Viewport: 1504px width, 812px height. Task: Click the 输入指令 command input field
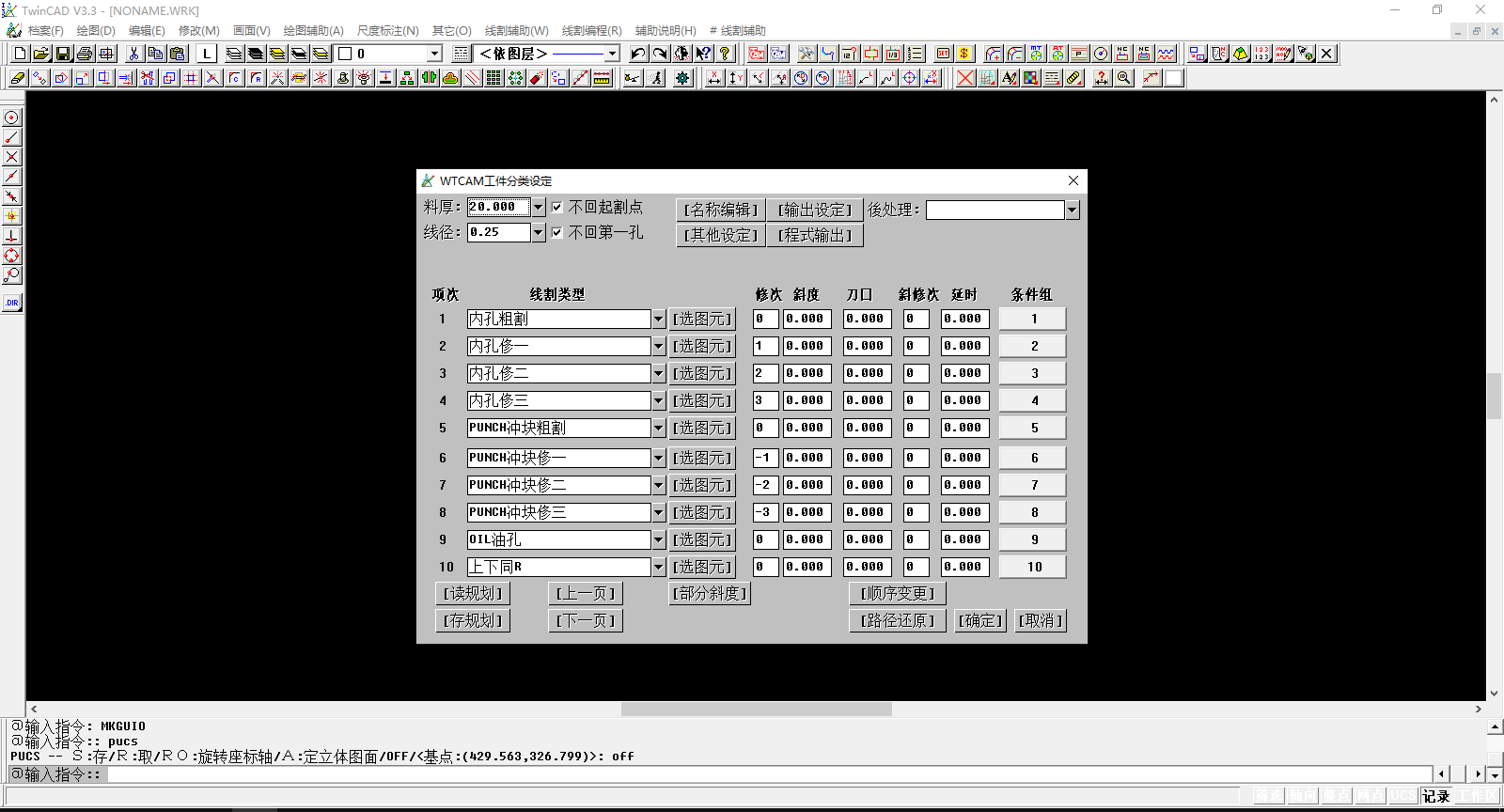pyautogui.click(x=771, y=774)
